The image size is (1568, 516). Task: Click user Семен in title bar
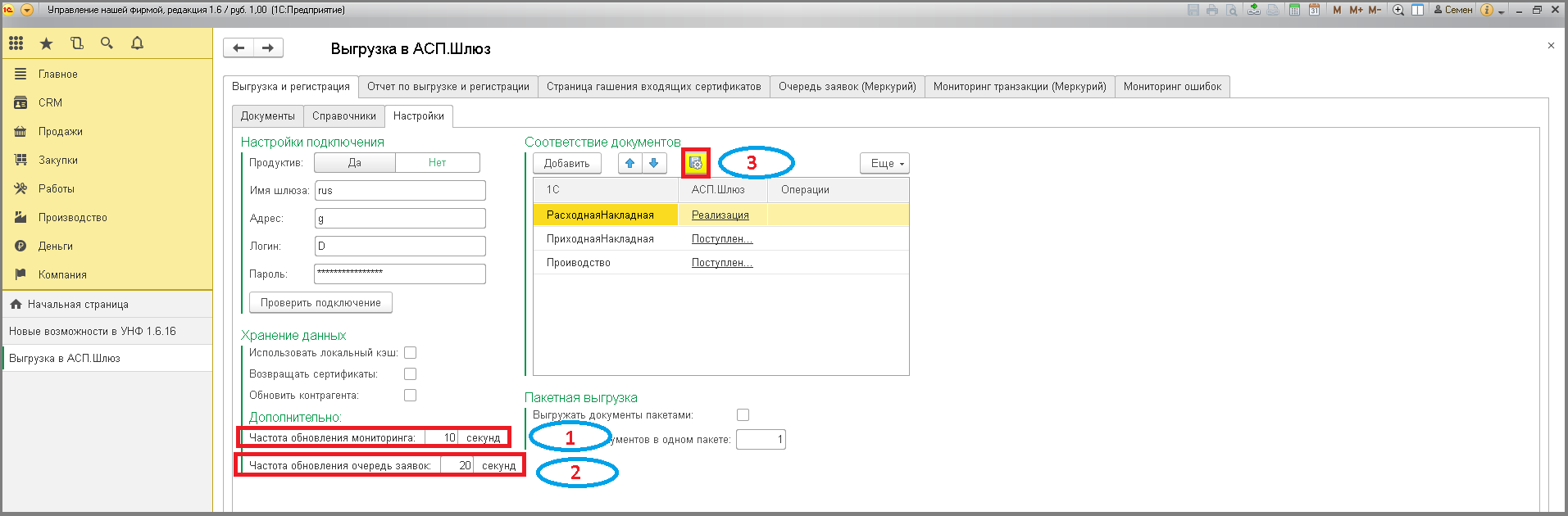[x=1452, y=10]
